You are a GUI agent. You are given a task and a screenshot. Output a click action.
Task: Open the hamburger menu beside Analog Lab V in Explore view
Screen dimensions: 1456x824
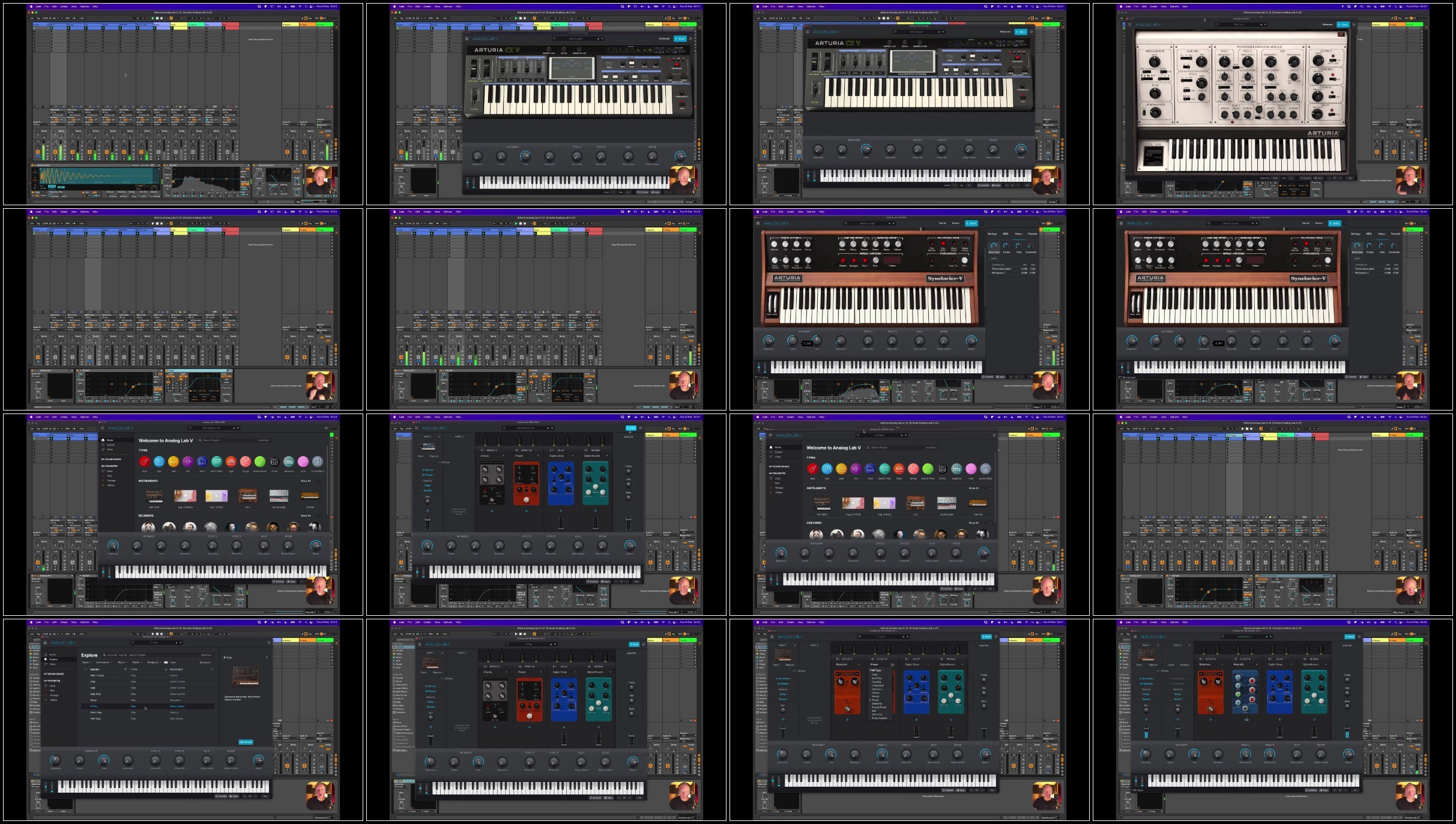(x=45, y=643)
